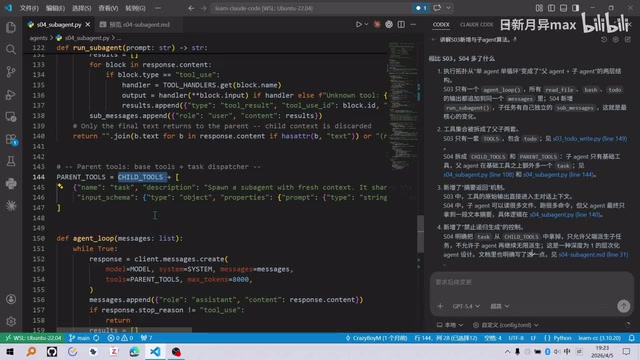Split the editor to the right
Viewport: 640px width, 360px height.
click(401, 24)
